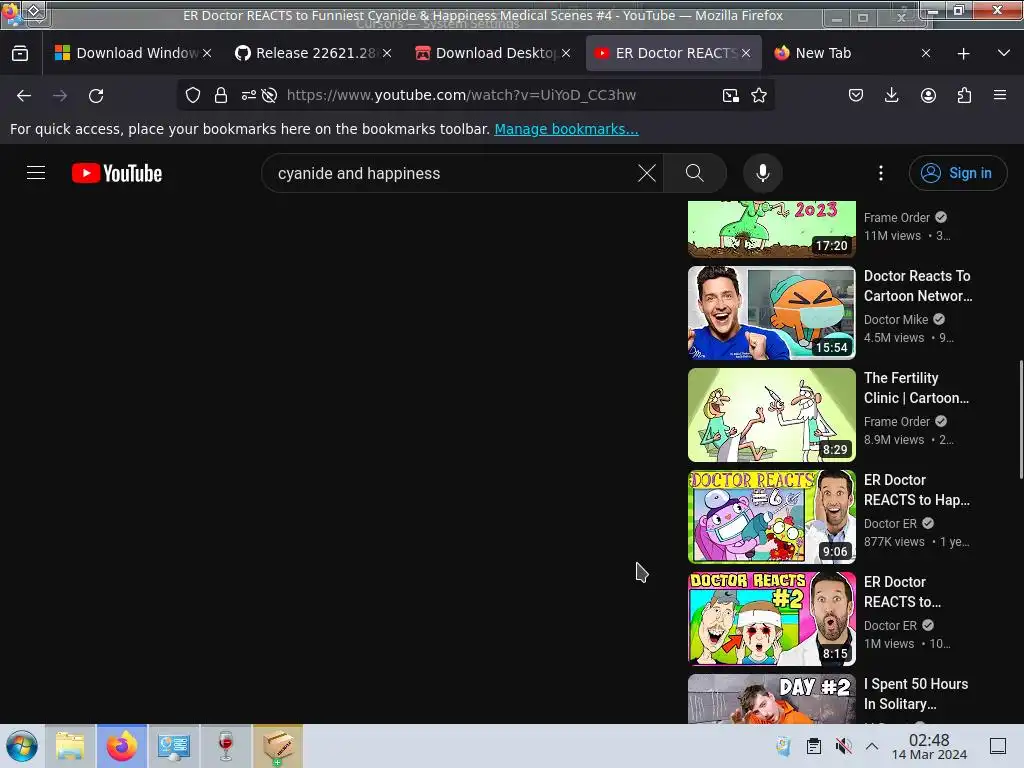The height and width of the screenshot is (768, 1024).
Task: Click the page vertical scrollbar
Action: 1020,419
